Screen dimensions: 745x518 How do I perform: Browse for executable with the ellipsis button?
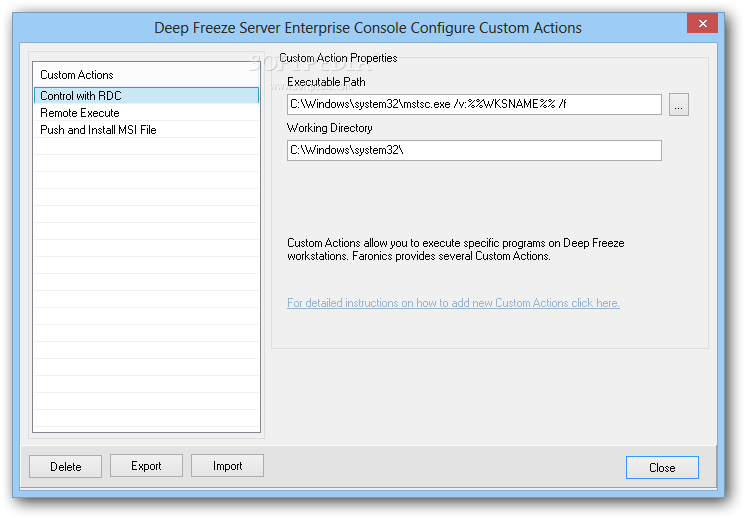(678, 105)
